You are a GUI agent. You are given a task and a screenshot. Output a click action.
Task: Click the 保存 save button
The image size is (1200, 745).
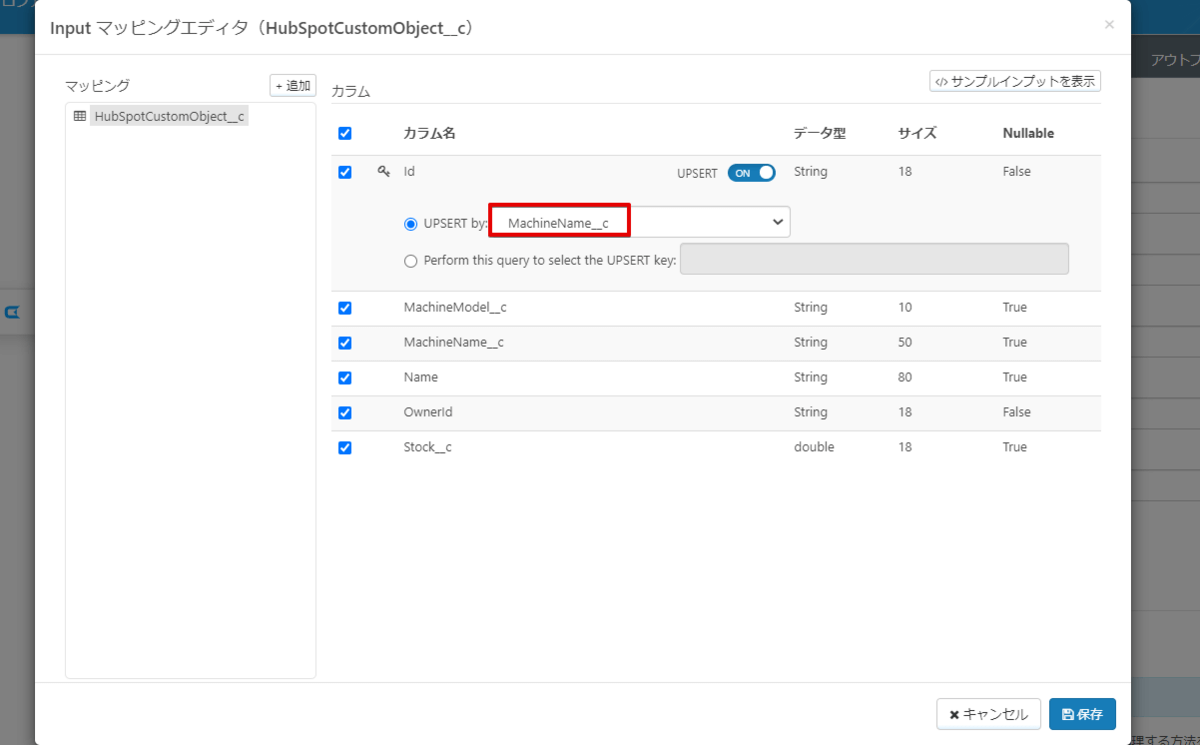[1082, 714]
